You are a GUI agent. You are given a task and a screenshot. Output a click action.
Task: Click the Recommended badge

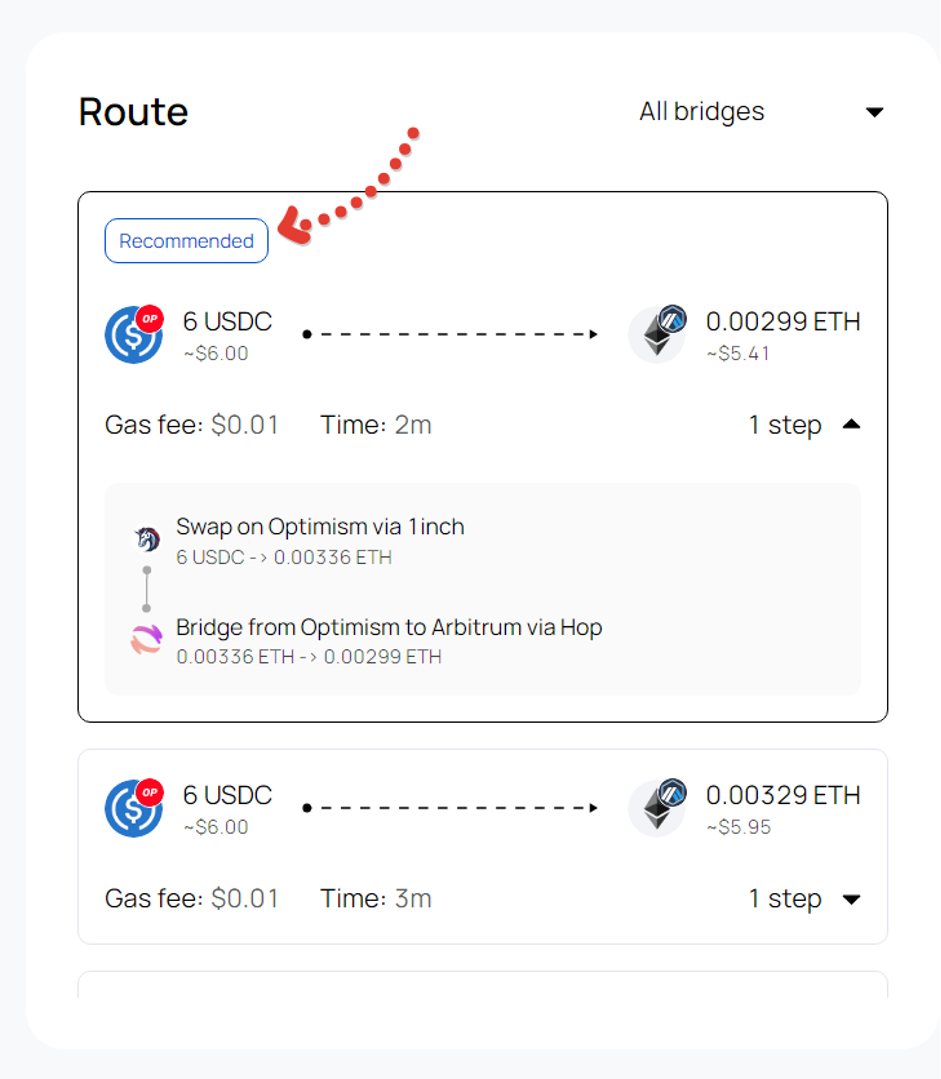[186, 241]
